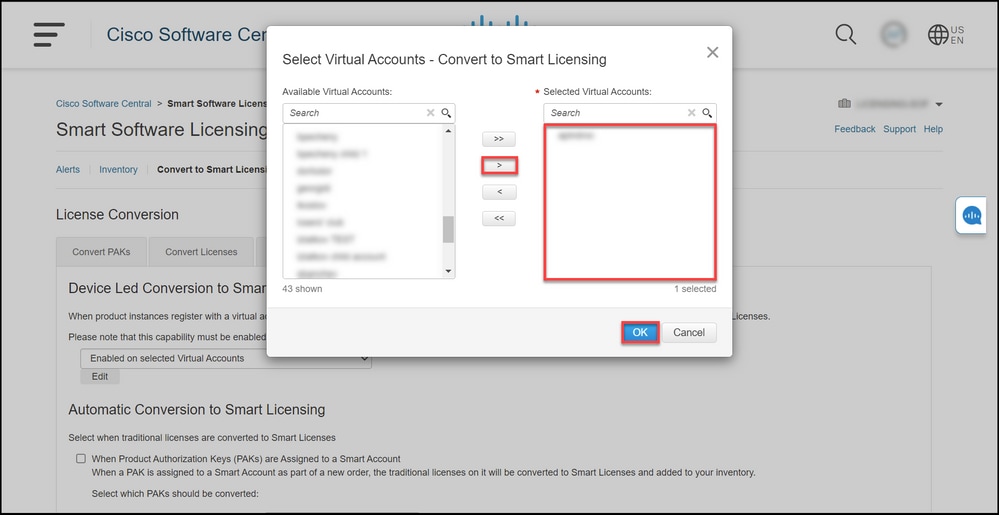Image resolution: width=999 pixels, height=515 pixels.
Task: Open the Feedback link
Action: coord(855,129)
